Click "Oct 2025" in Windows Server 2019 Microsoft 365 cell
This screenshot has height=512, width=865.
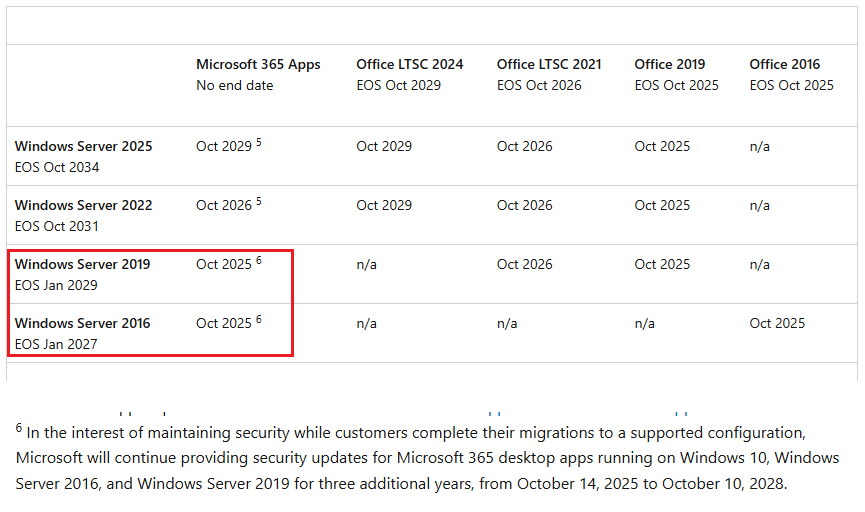coord(224,264)
